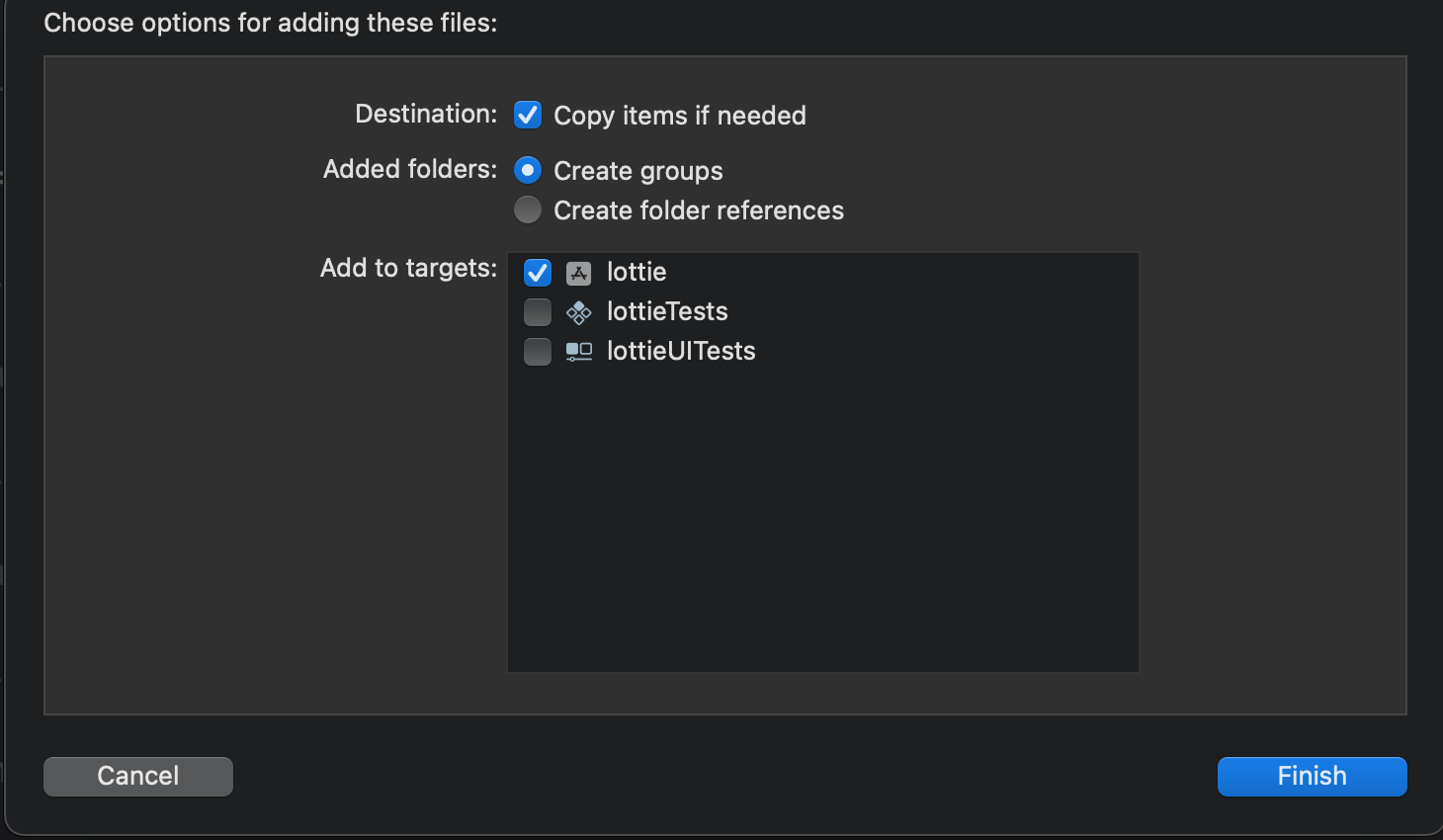Image resolution: width=1443 pixels, height=840 pixels.
Task: Click the Added folders: label
Action: (x=410, y=169)
